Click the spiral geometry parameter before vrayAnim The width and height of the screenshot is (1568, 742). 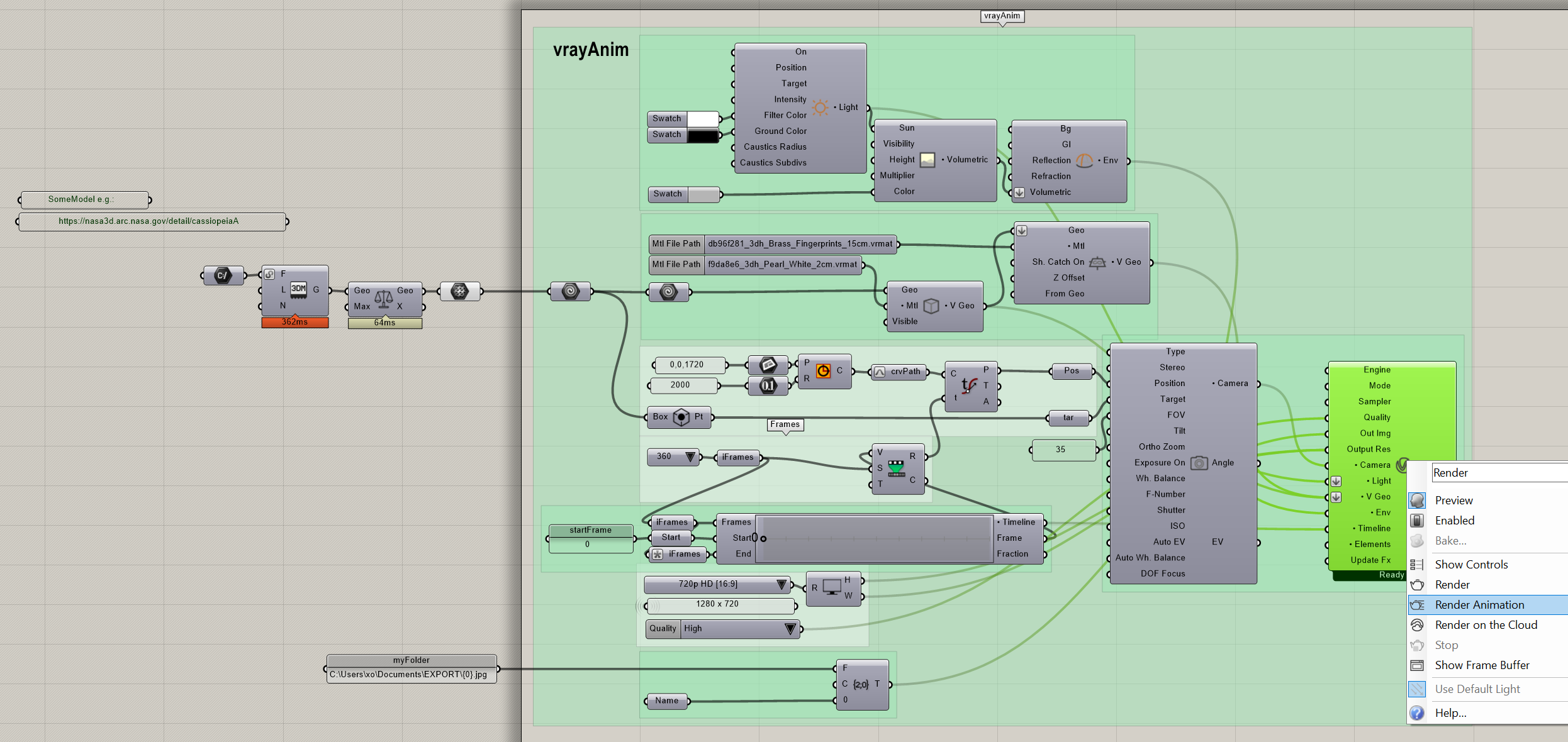[x=571, y=291]
